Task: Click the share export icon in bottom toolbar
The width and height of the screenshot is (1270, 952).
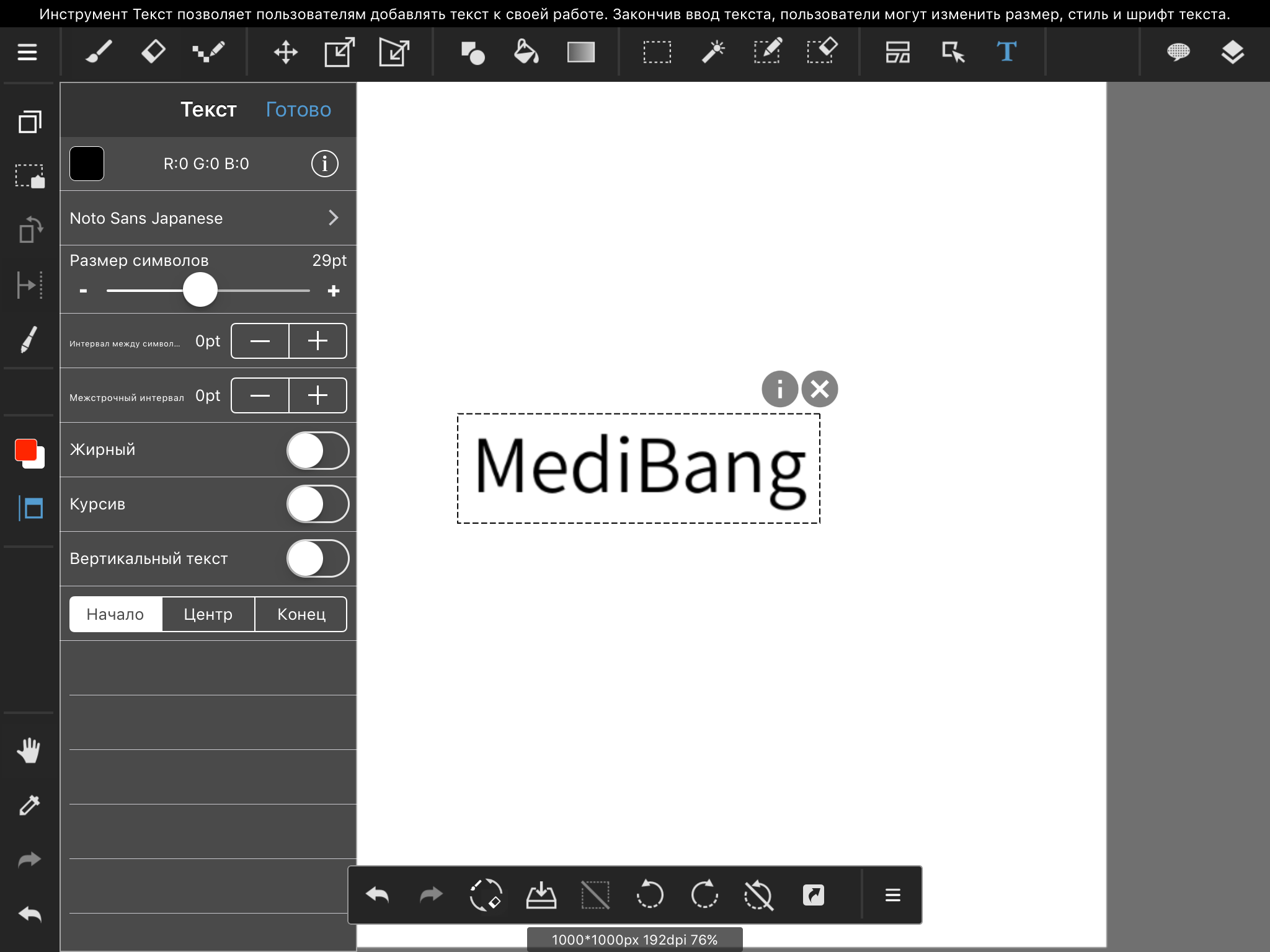Action: click(814, 895)
